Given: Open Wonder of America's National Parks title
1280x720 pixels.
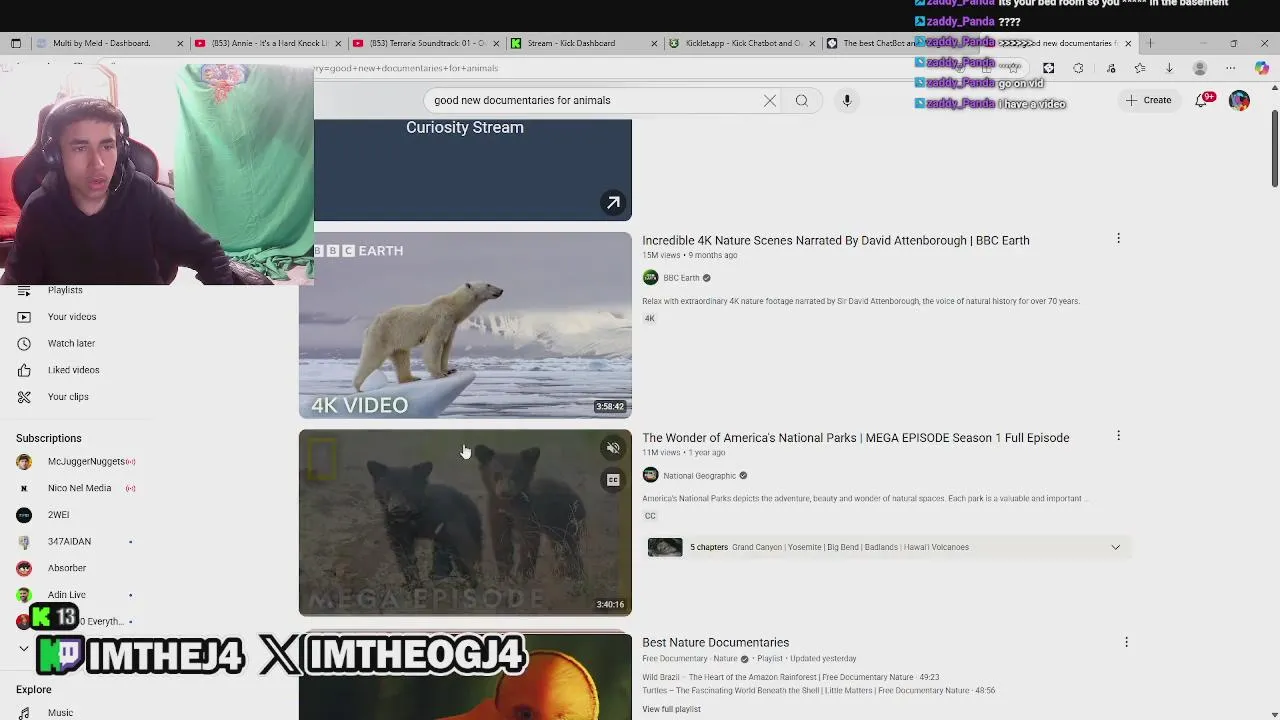Looking at the screenshot, I should tap(855, 437).
